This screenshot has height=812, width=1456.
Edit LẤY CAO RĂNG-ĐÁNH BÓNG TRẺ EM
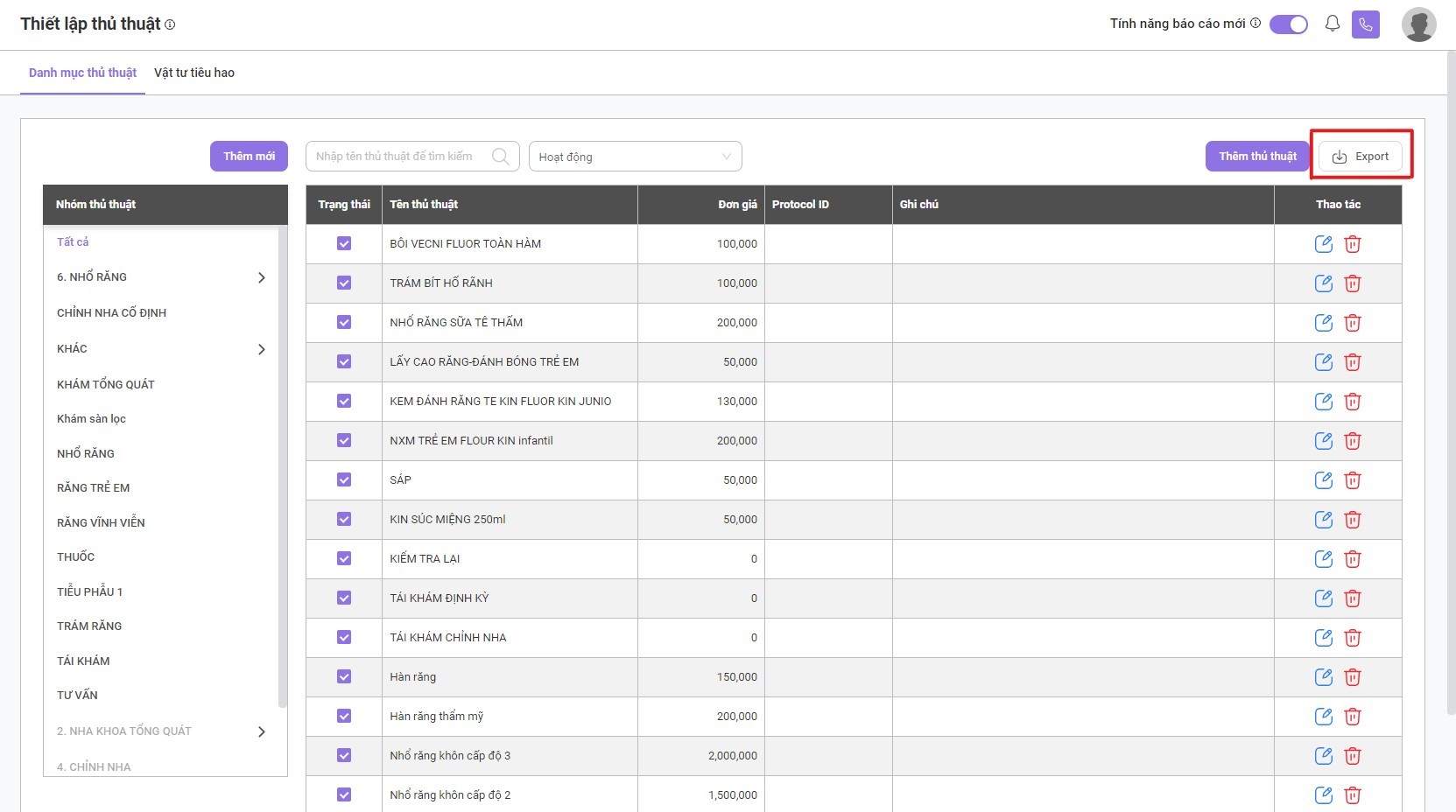coord(1323,362)
